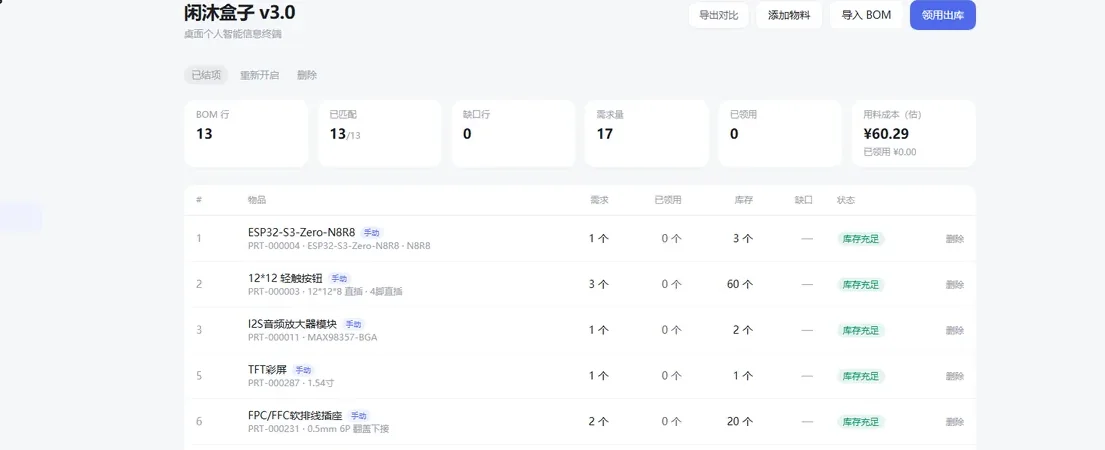Viewport: 1105px width, 450px height.
Task: Delete the ESP32-S3-Zero-N8R8 row
Action: pos(954,239)
